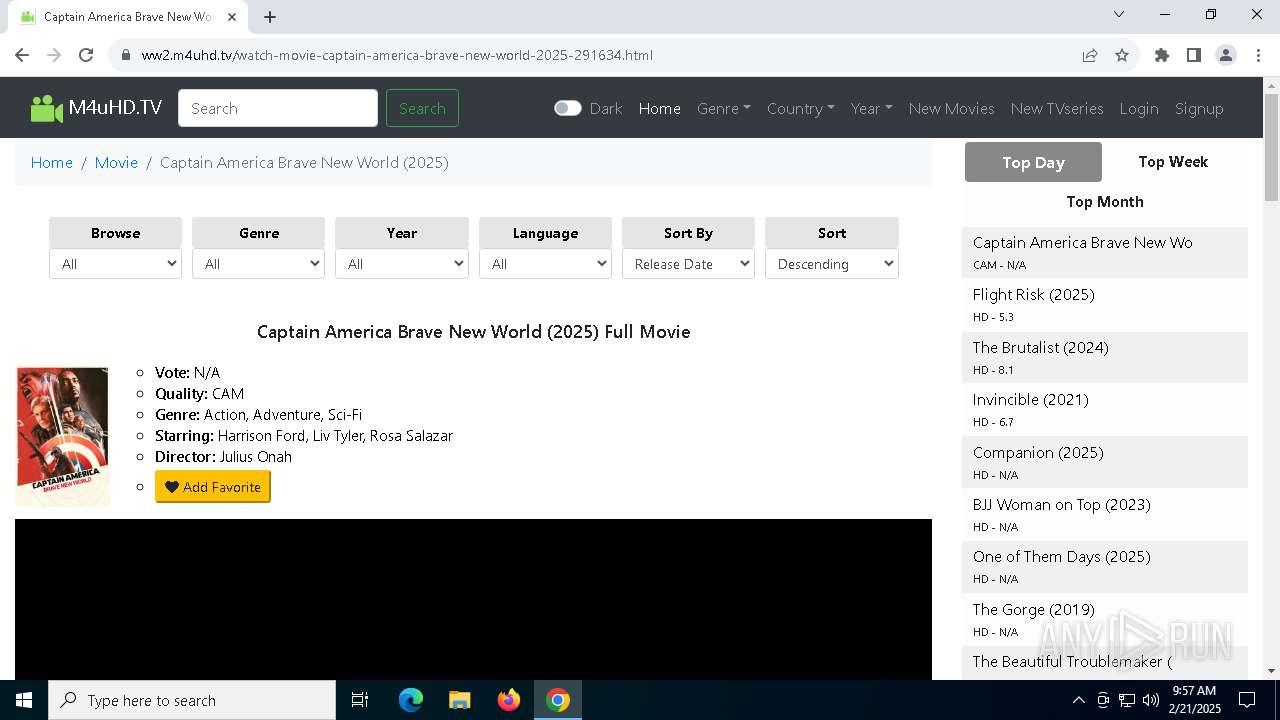The image size is (1280, 720).
Task: Open the Windows Start menu
Action: 24,700
